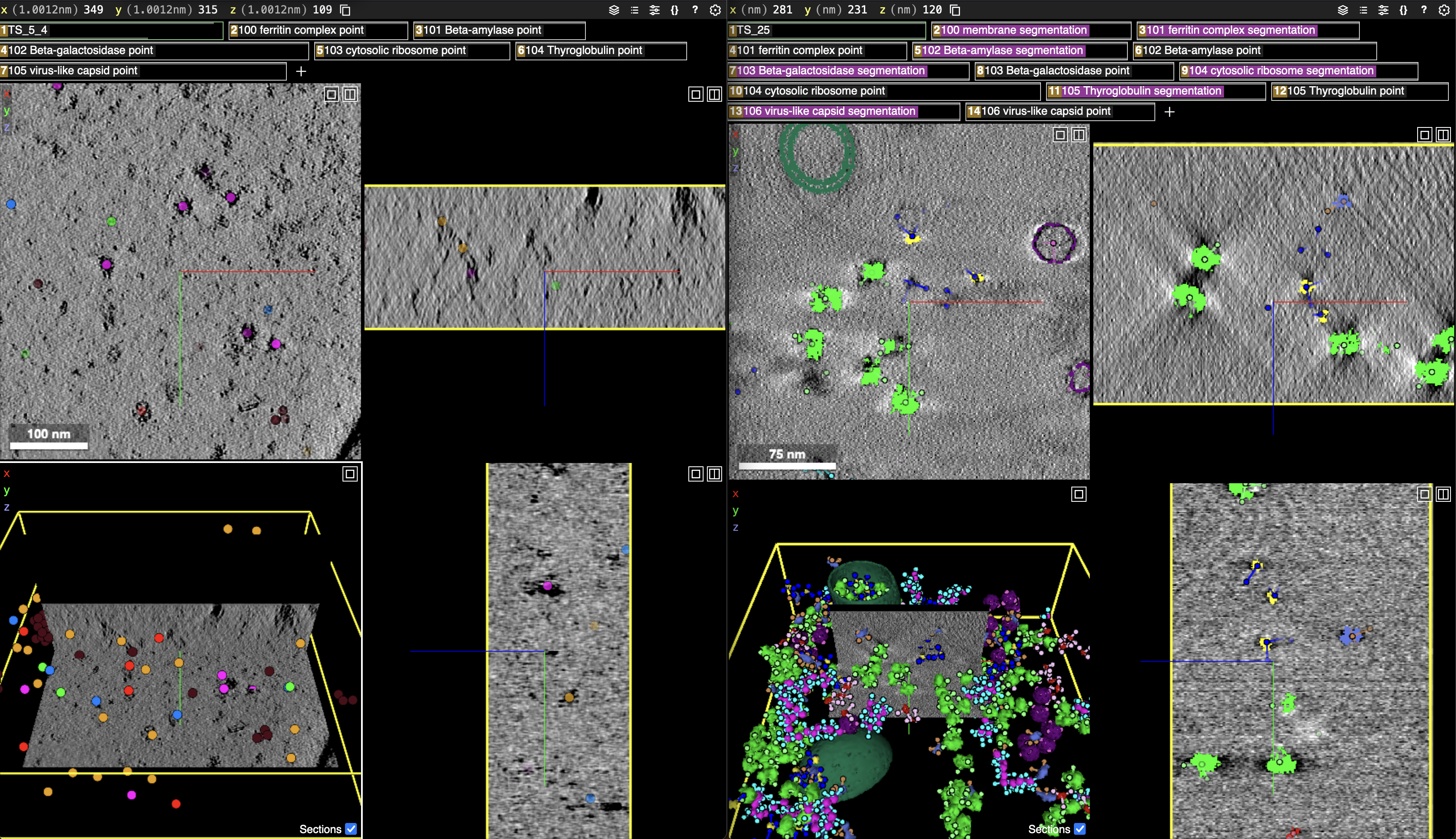The height and width of the screenshot is (839, 1456).
Task: Edit x coordinate 281 in right viewer
Action: coord(782,10)
